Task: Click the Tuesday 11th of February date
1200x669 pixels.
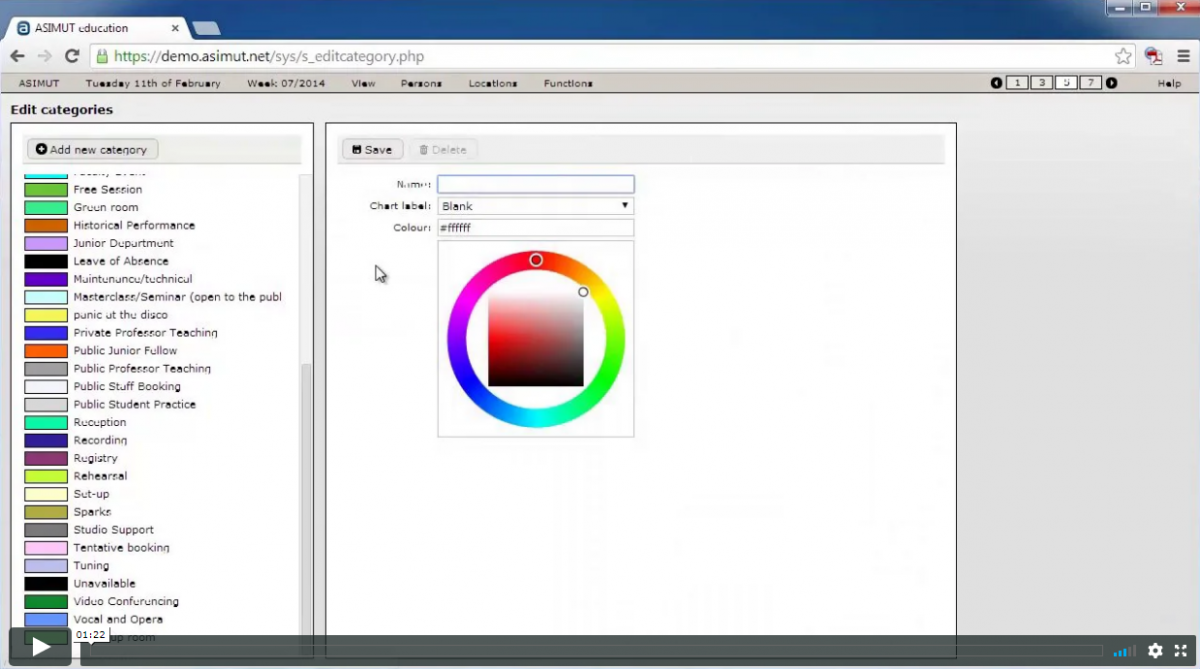Action: pyautogui.click(x=152, y=83)
